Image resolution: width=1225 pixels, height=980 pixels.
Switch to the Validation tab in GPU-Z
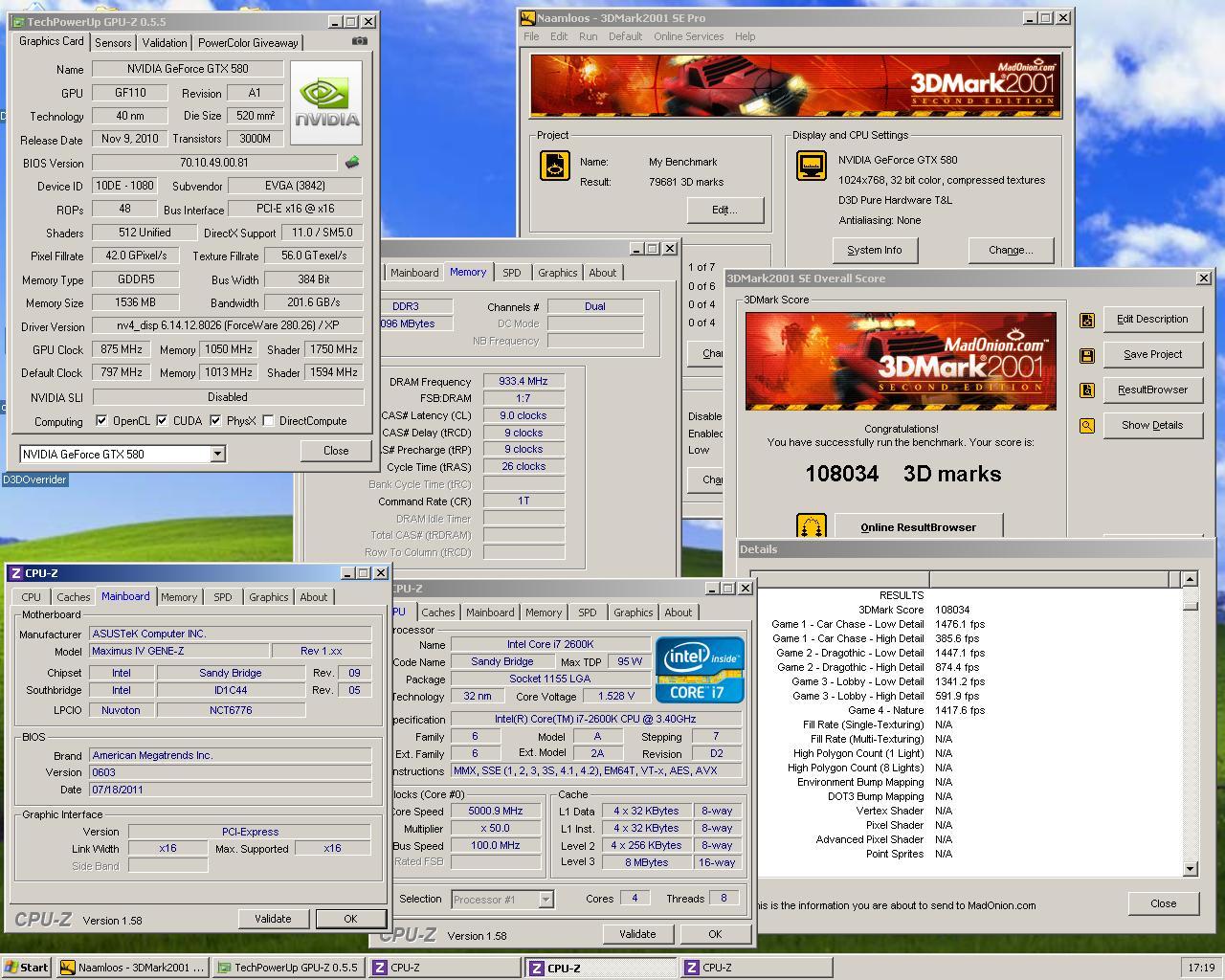tap(165, 43)
